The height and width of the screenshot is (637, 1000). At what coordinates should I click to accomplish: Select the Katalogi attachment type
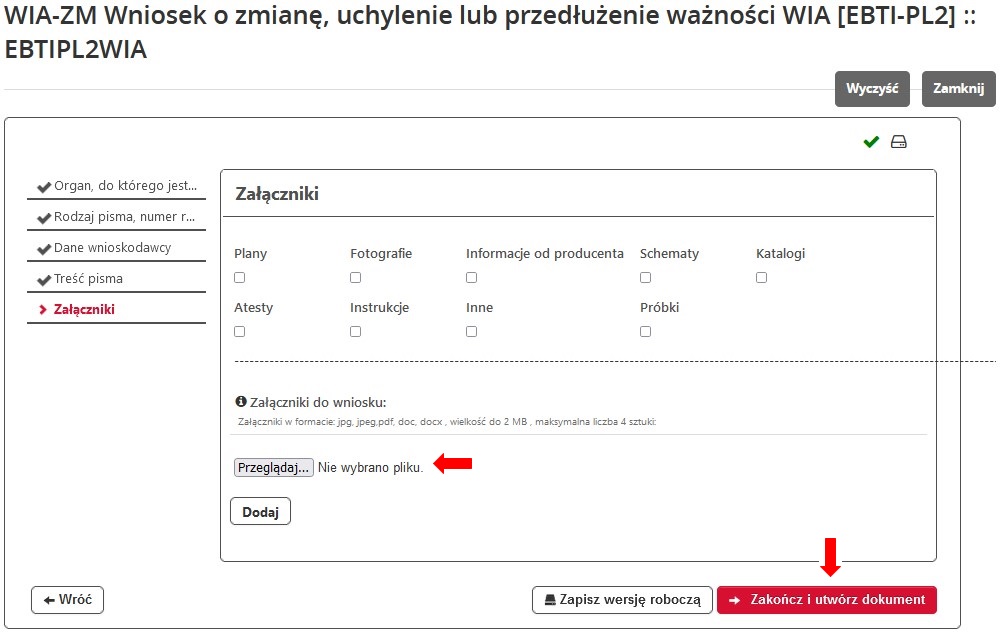[761, 277]
